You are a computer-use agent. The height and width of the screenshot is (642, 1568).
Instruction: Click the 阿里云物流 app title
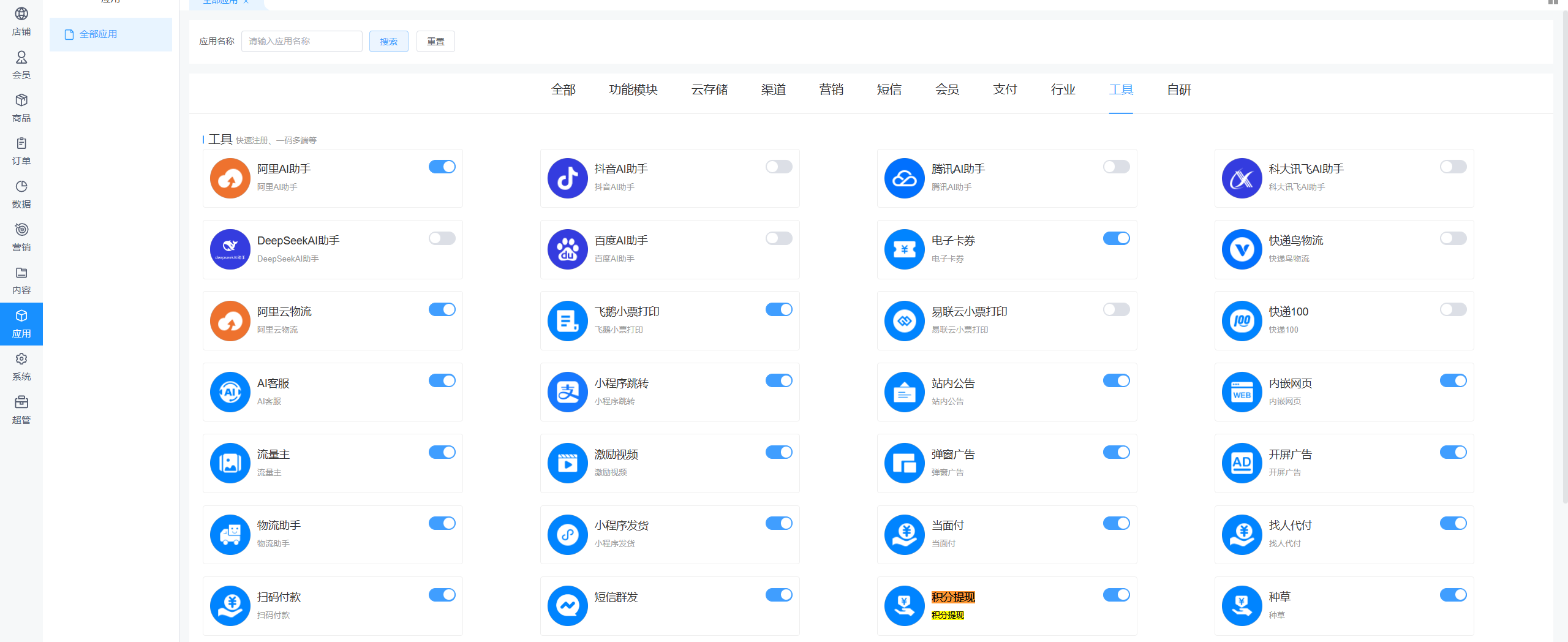[x=284, y=312]
